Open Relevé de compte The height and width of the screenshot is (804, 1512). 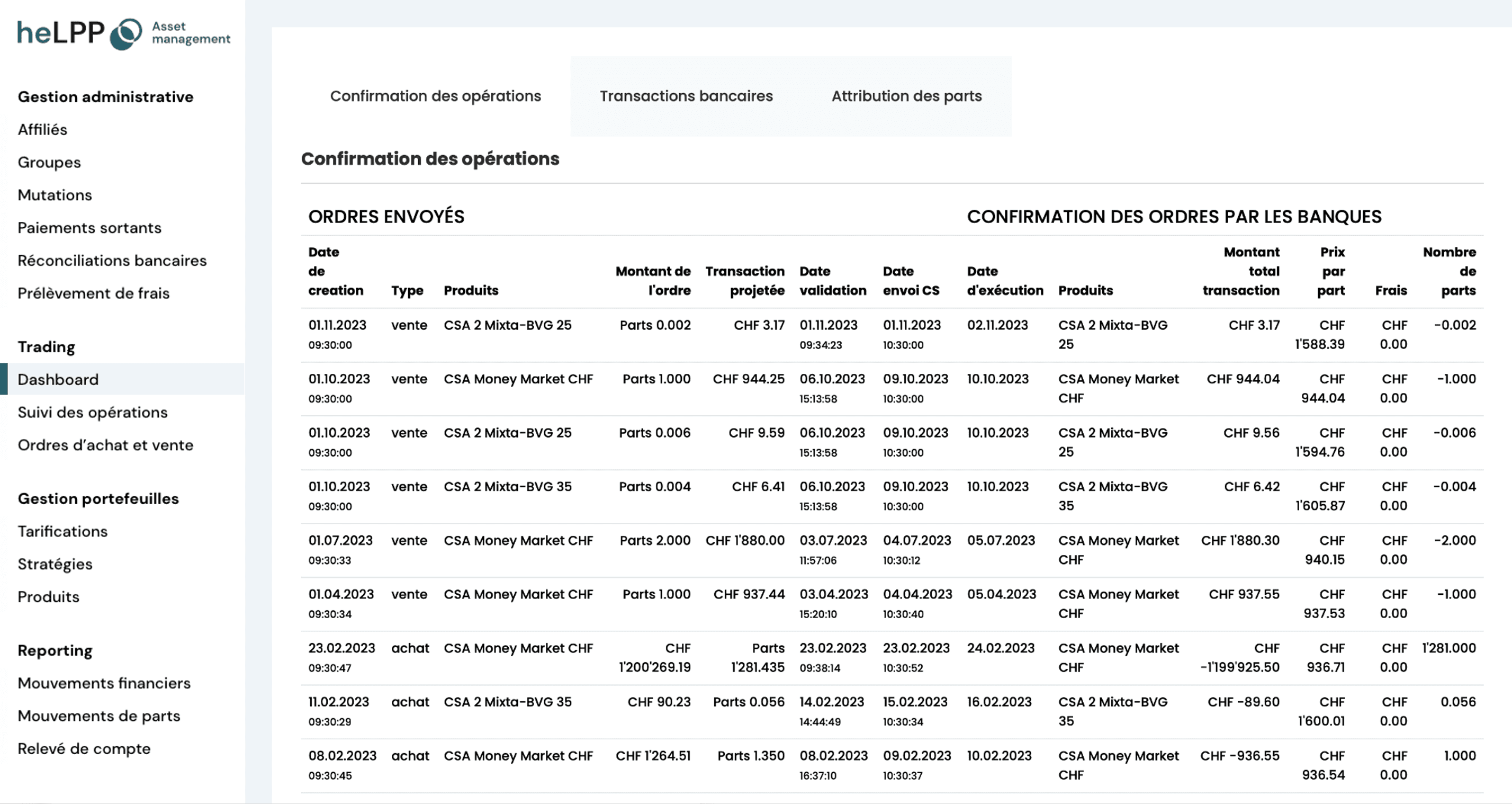pos(84,749)
